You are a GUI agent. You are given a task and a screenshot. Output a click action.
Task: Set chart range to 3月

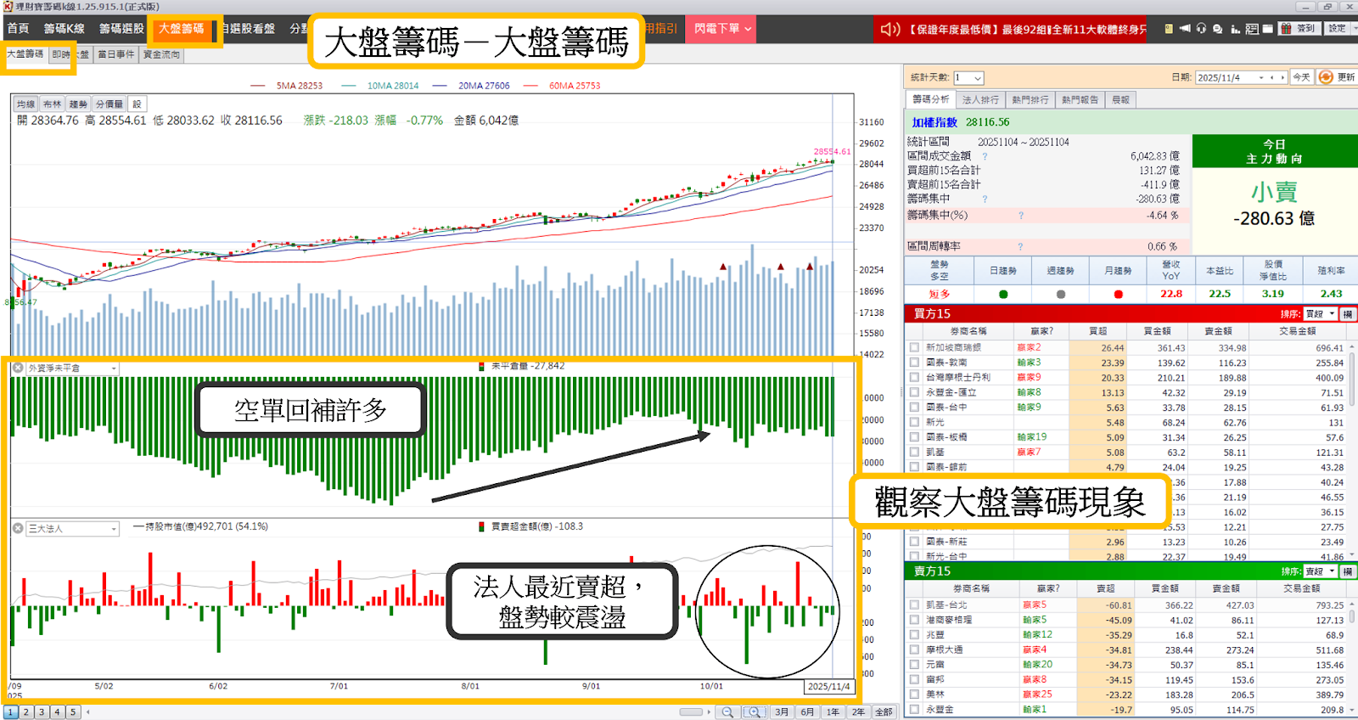tap(782, 712)
